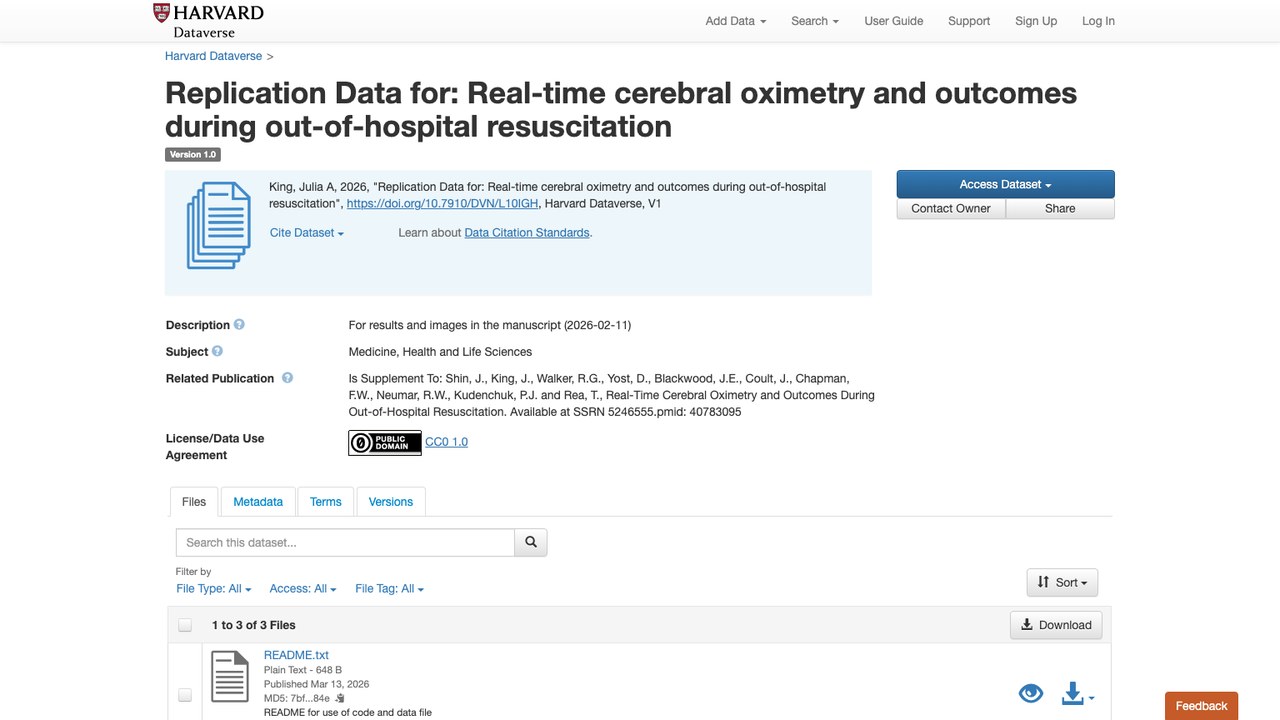
Task: Click the Public Domain CC0 badge
Action: pos(385,442)
